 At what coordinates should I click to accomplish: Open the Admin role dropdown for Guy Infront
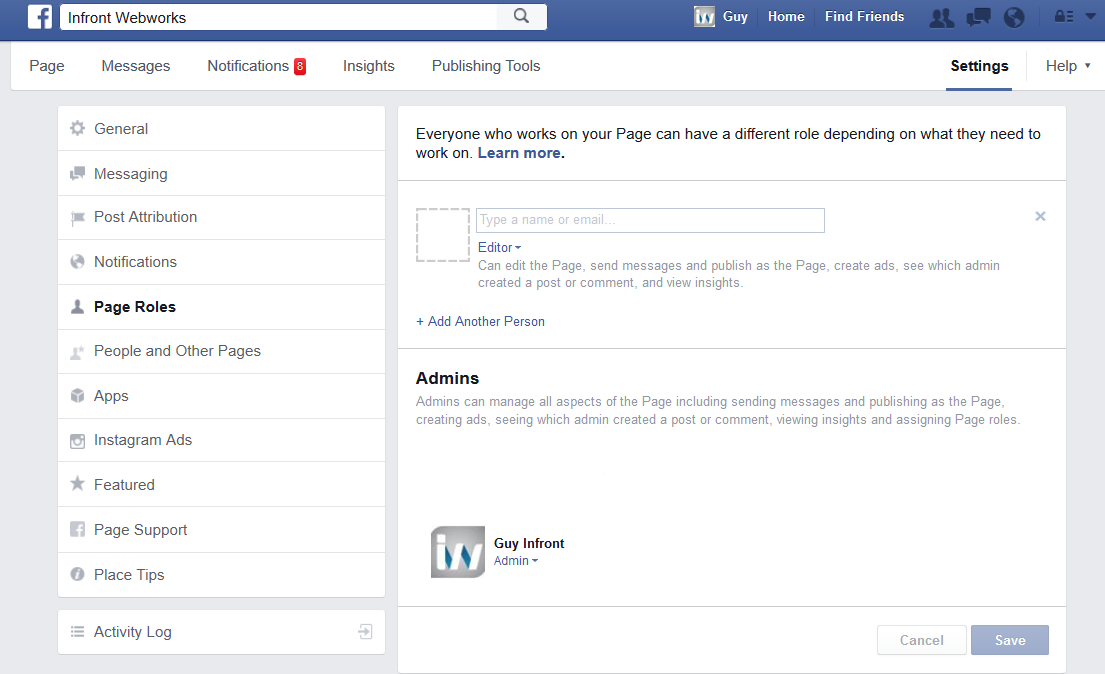pos(516,560)
